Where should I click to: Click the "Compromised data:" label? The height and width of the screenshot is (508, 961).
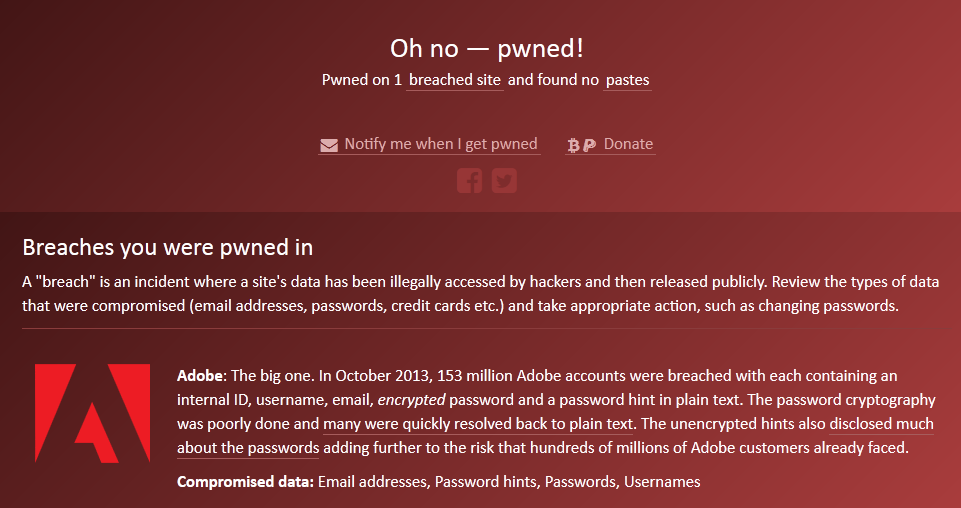click(x=245, y=482)
